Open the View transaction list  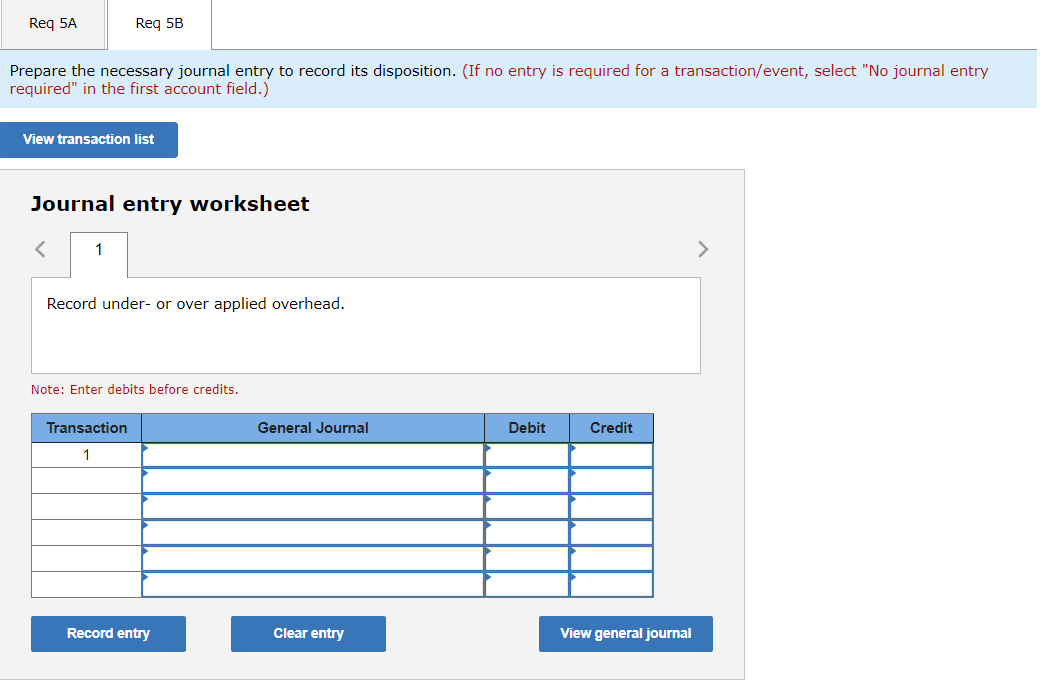(x=89, y=139)
